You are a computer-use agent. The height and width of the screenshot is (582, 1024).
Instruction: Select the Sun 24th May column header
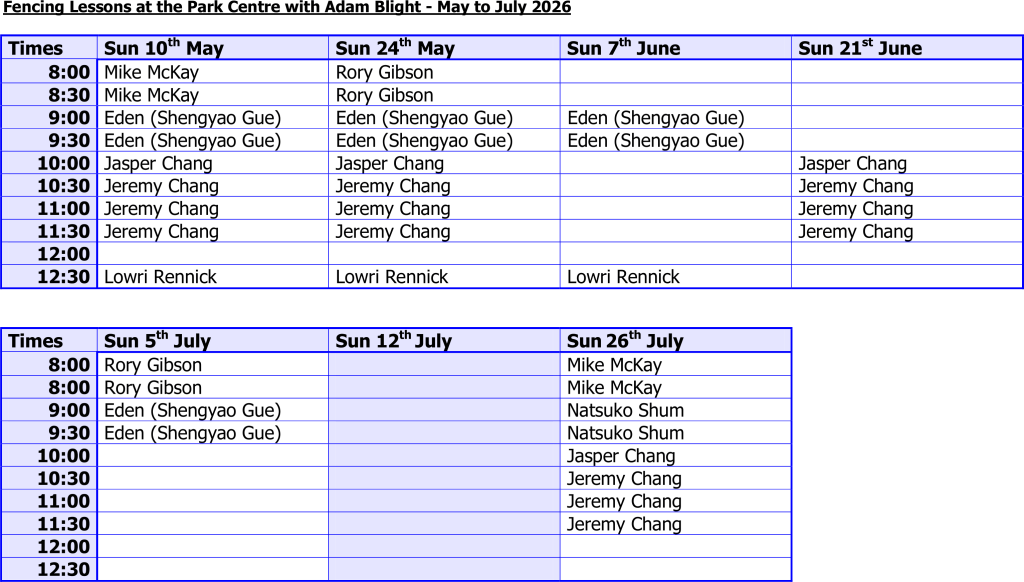pos(444,48)
